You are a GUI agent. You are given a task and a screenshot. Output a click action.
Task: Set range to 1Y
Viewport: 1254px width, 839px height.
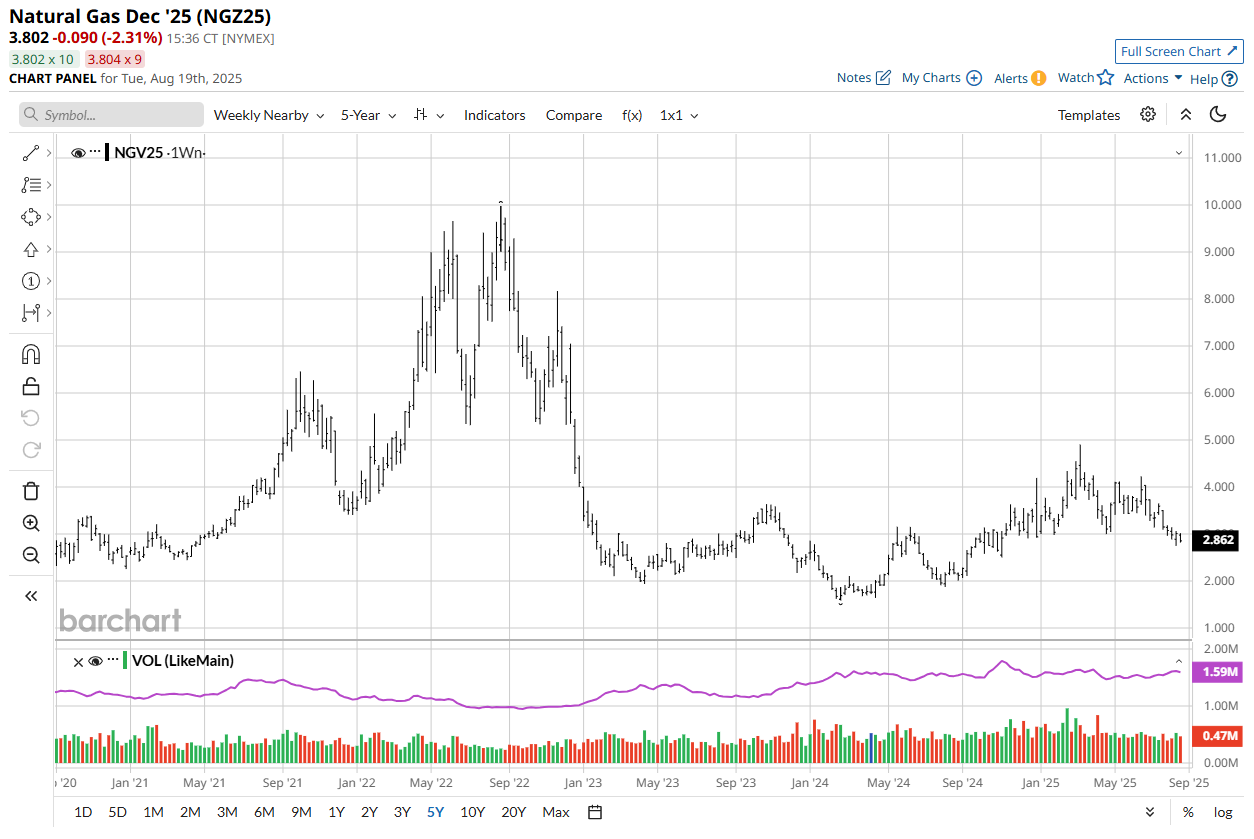(336, 812)
